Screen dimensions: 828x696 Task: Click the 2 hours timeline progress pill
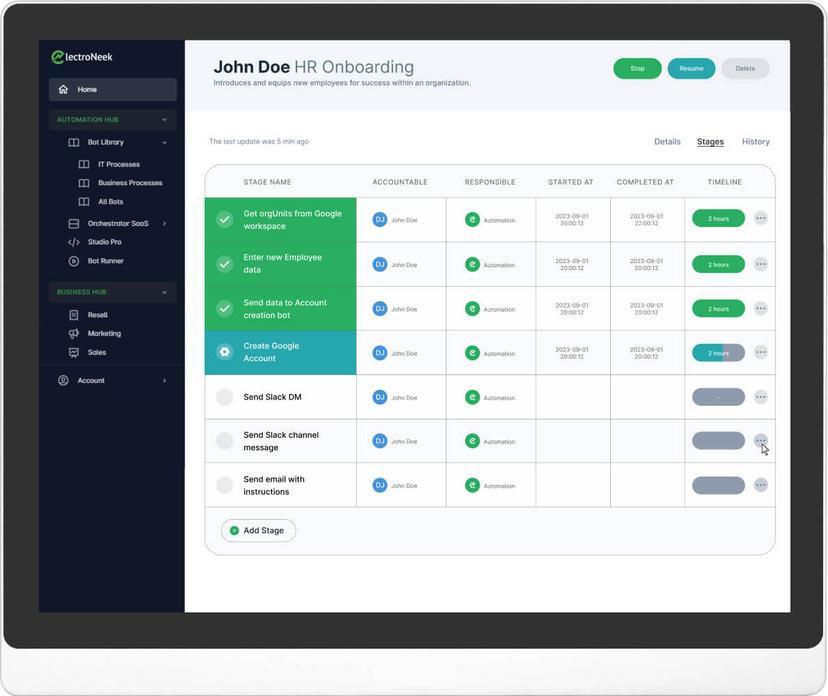(719, 219)
